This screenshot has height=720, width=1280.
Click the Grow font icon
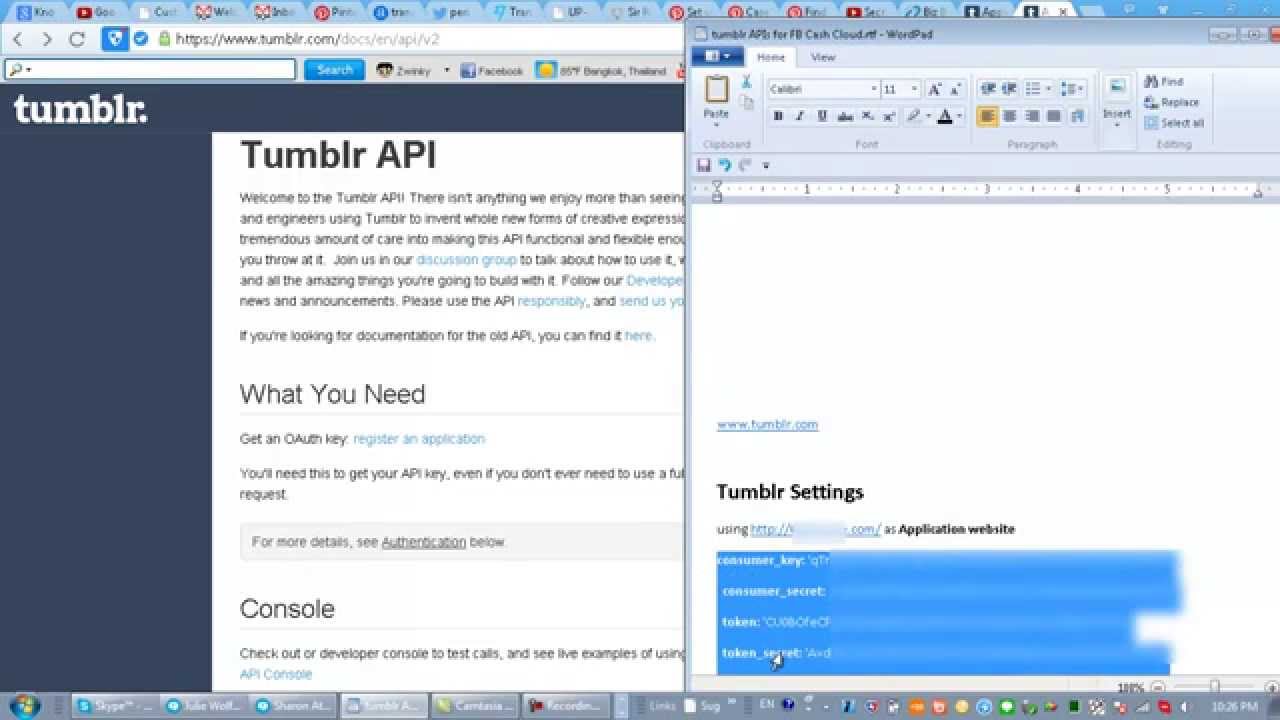tap(934, 89)
